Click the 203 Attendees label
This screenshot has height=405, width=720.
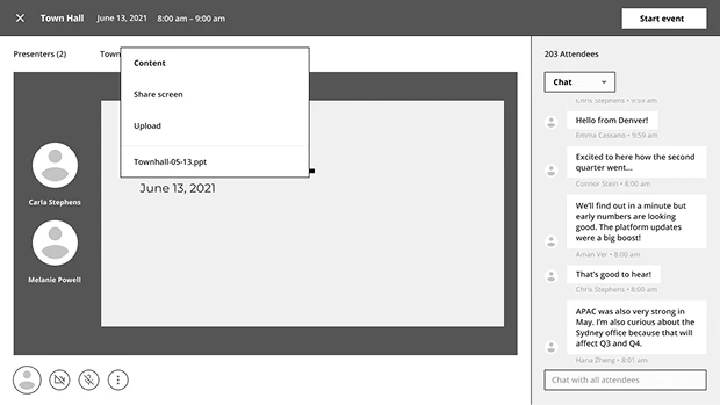(x=571, y=54)
